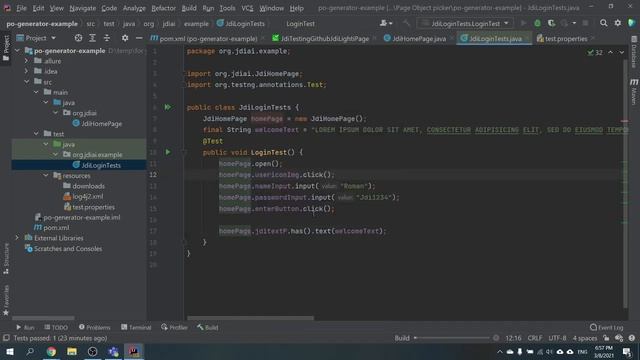Click the UTF-8 encoding in status bar
Viewport: 640px width, 360px height.
click(x=557, y=338)
